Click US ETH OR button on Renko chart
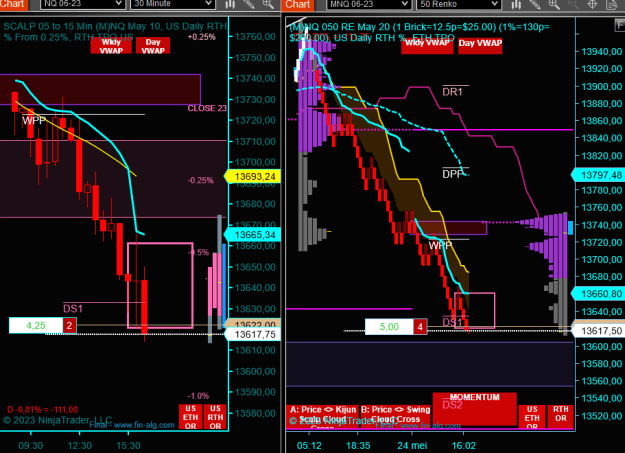The width and height of the screenshot is (625, 453). tap(532, 417)
